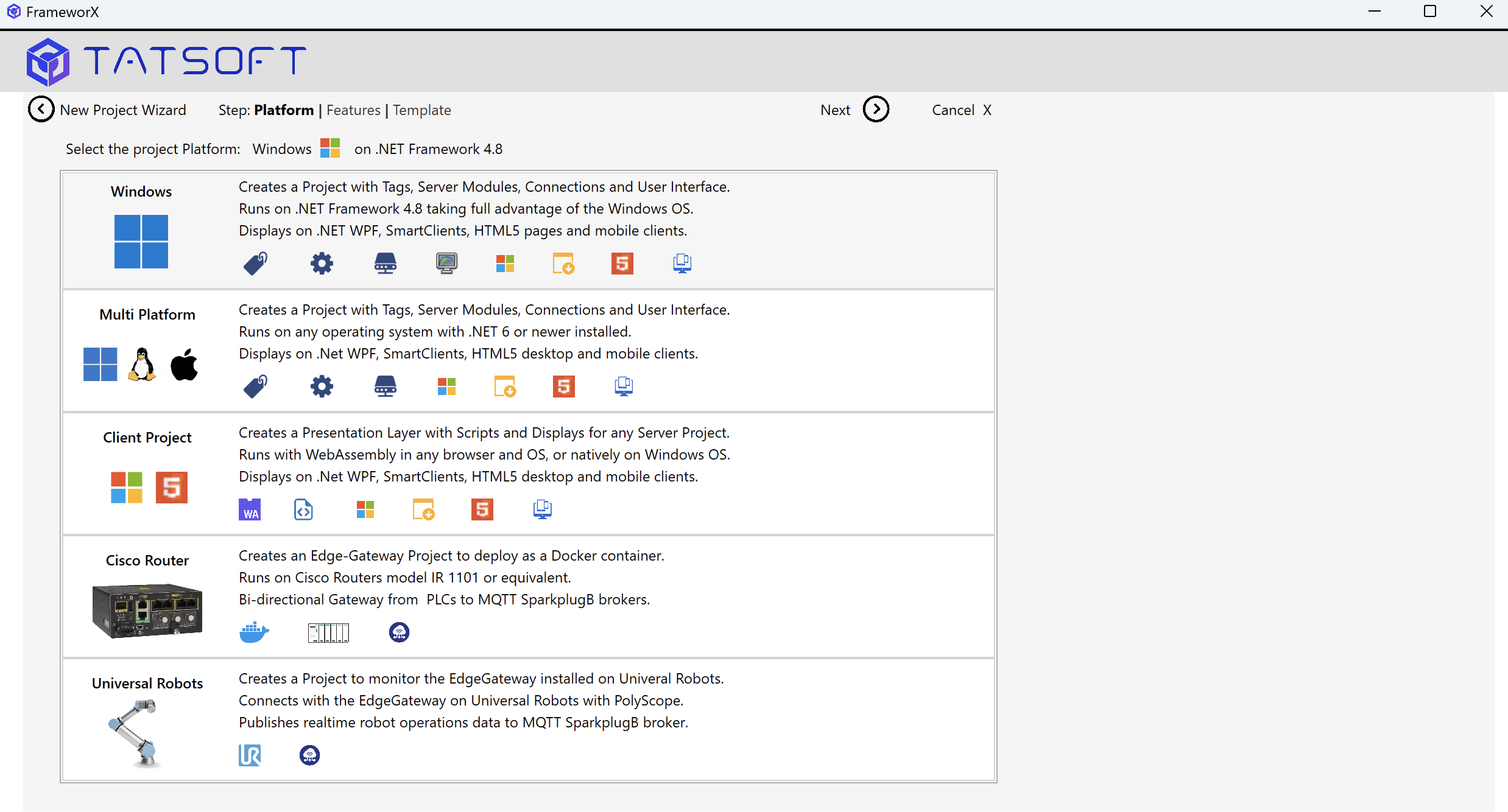
Task: Click the gear icon in the Multi Platform row
Action: coord(322,387)
